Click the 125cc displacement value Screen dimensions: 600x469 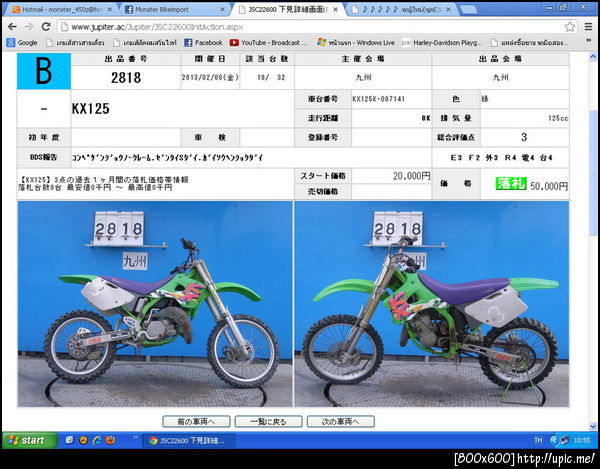[x=558, y=118]
